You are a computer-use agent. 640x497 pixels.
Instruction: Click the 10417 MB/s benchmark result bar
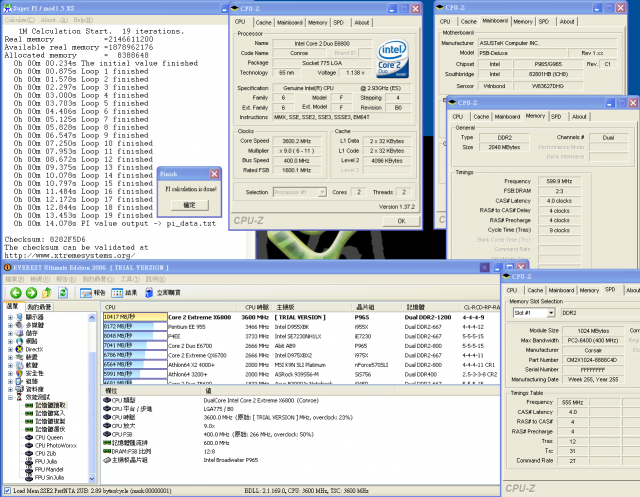(135, 317)
